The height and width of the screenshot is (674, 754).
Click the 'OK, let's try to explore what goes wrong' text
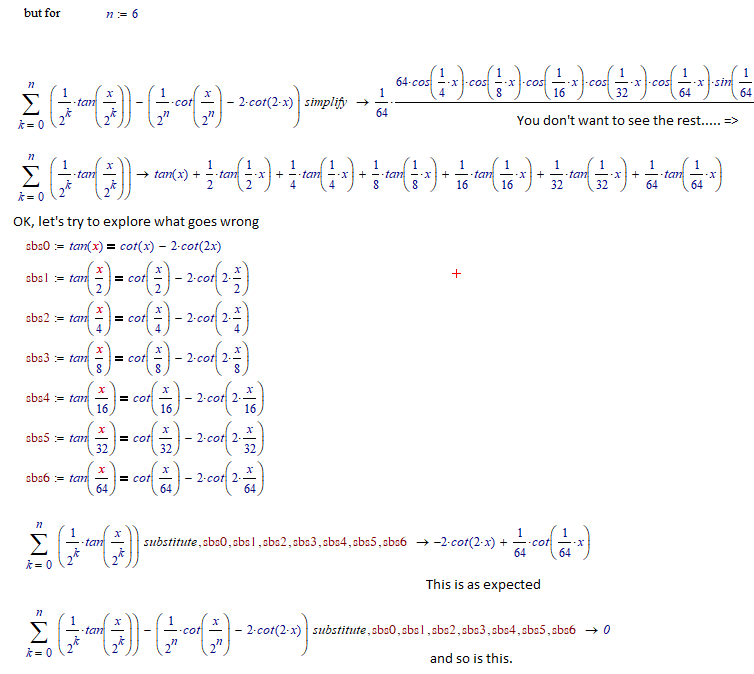(136, 222)
